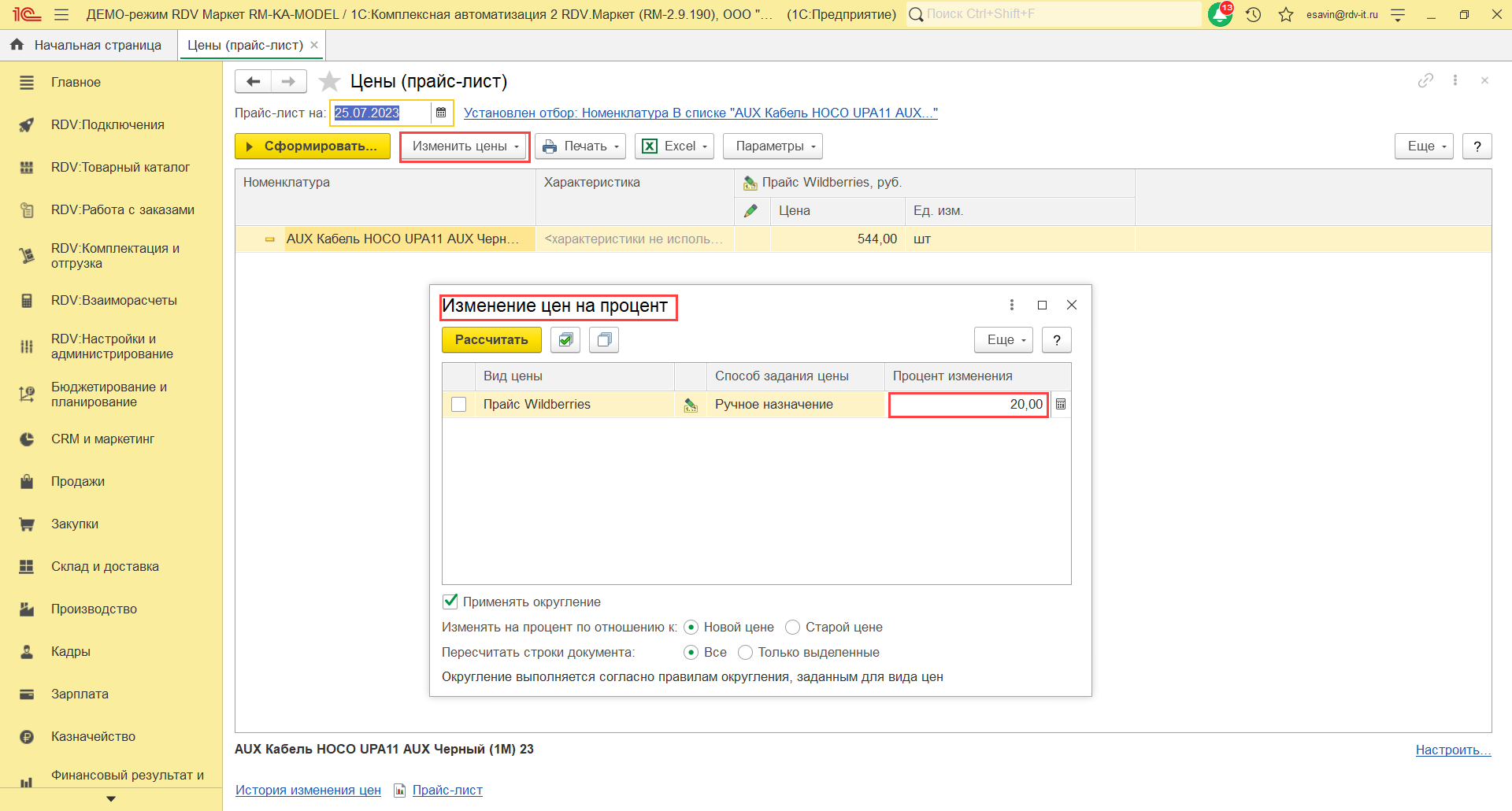Click the check-all rows icon in dialog
This screenshot has height=811, width=1512.
tap(565, 340)
